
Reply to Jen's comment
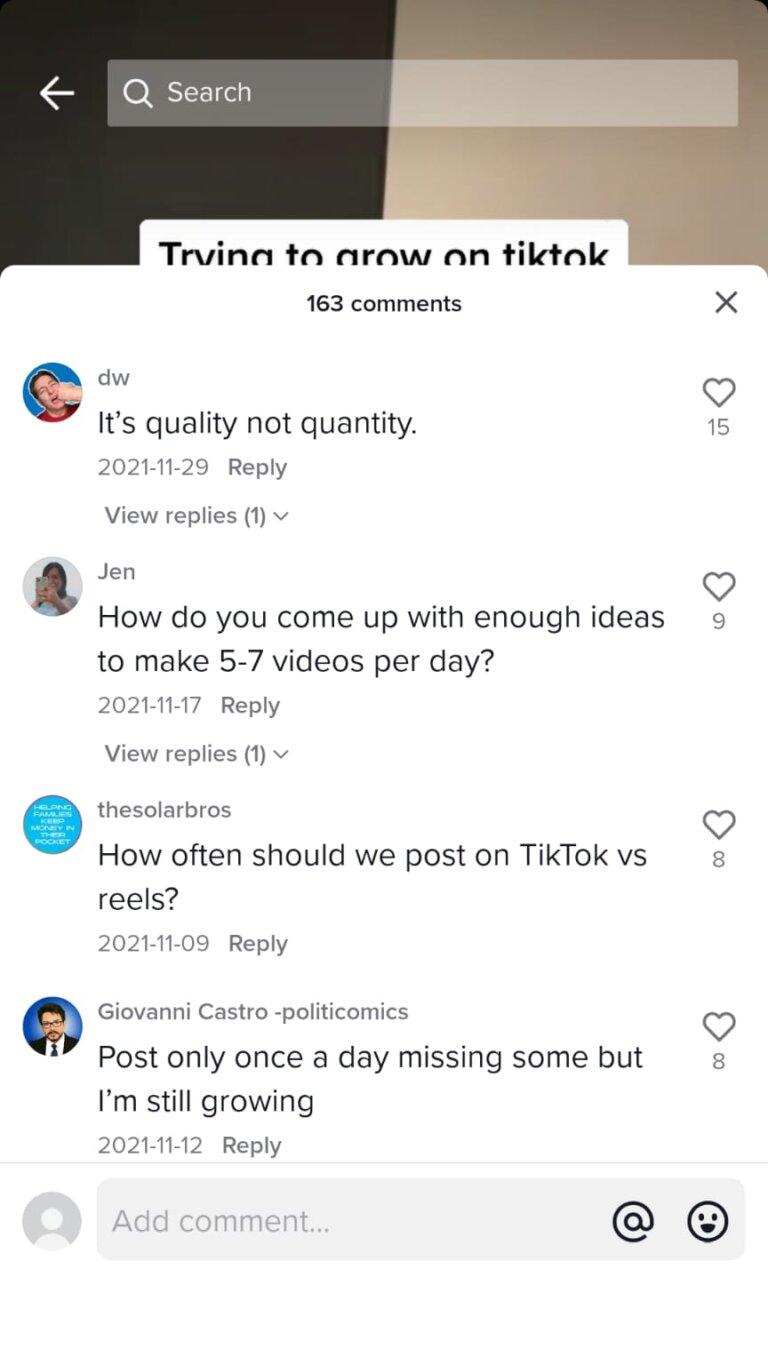coord(250,705)
